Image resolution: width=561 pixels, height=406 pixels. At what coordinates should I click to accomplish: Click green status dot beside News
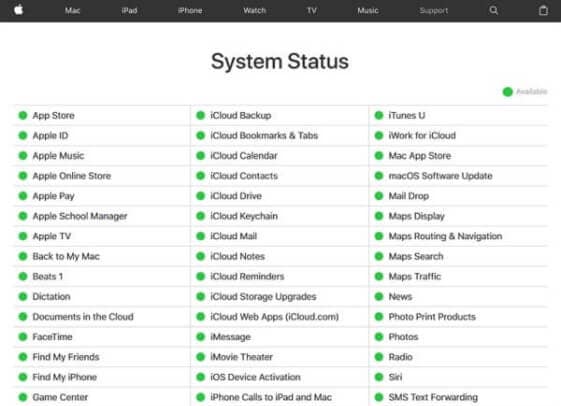[379, 297]
